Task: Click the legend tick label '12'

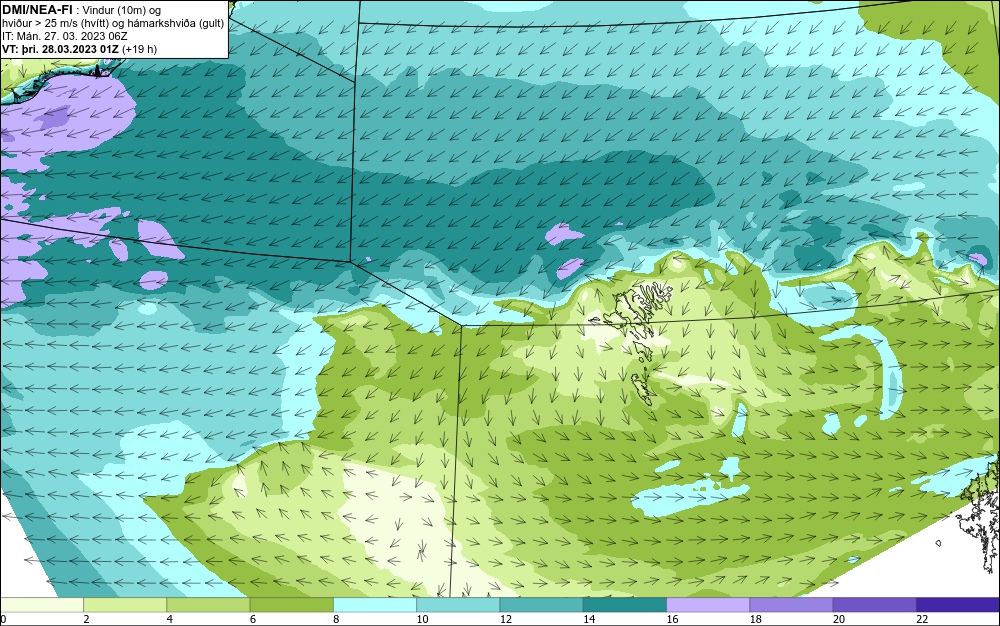Action: 506,619
